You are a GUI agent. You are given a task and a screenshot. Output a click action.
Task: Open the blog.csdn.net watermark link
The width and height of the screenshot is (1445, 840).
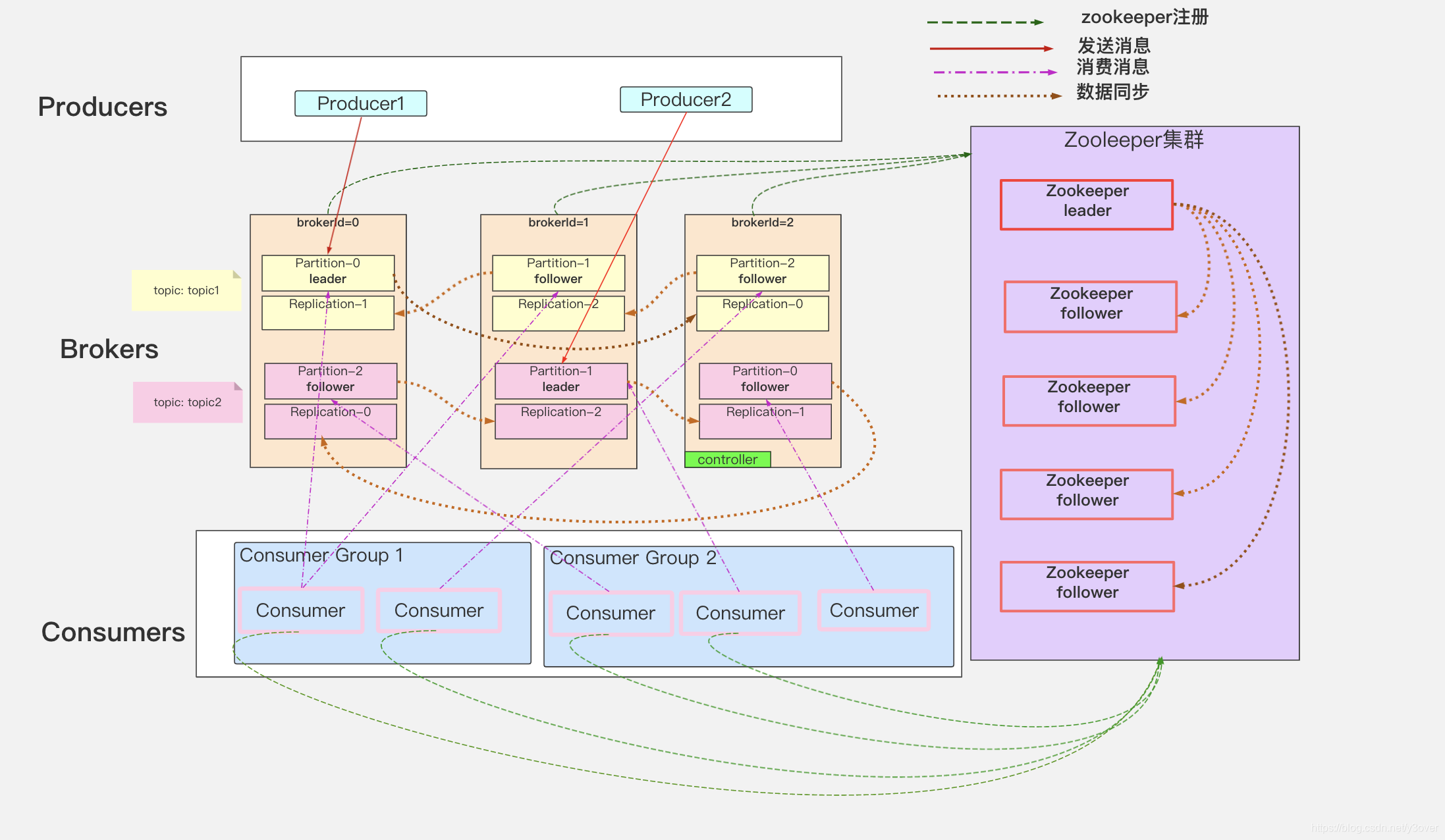click(x=1375, y=827)
